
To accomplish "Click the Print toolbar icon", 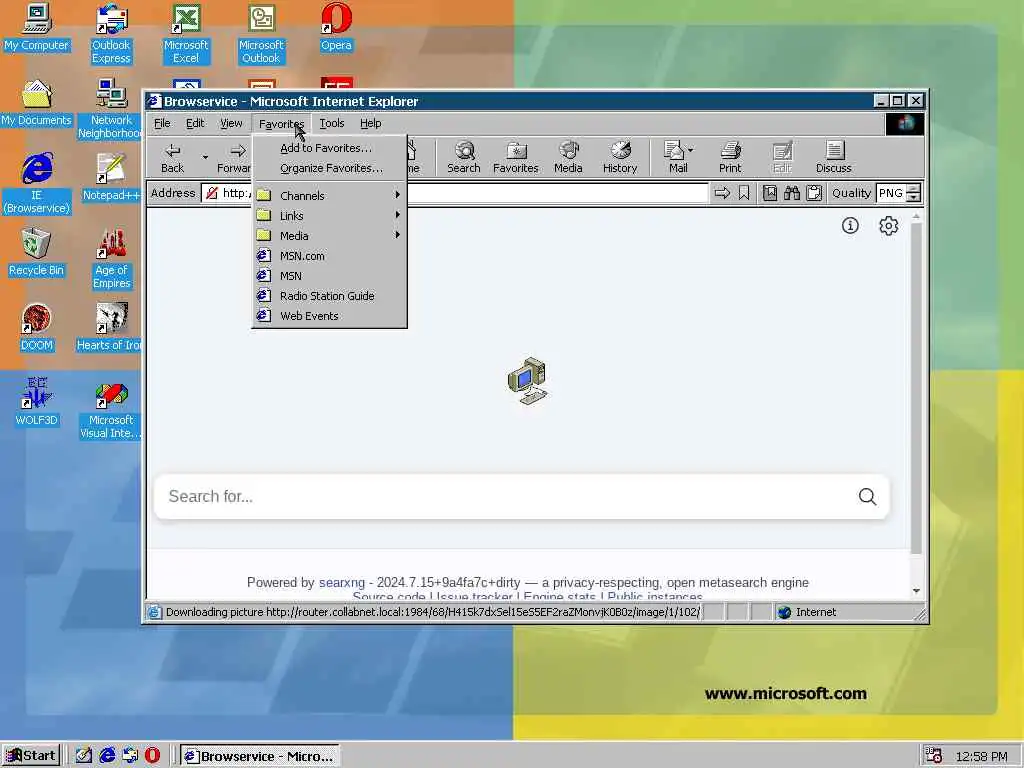I will coord(730,157).
